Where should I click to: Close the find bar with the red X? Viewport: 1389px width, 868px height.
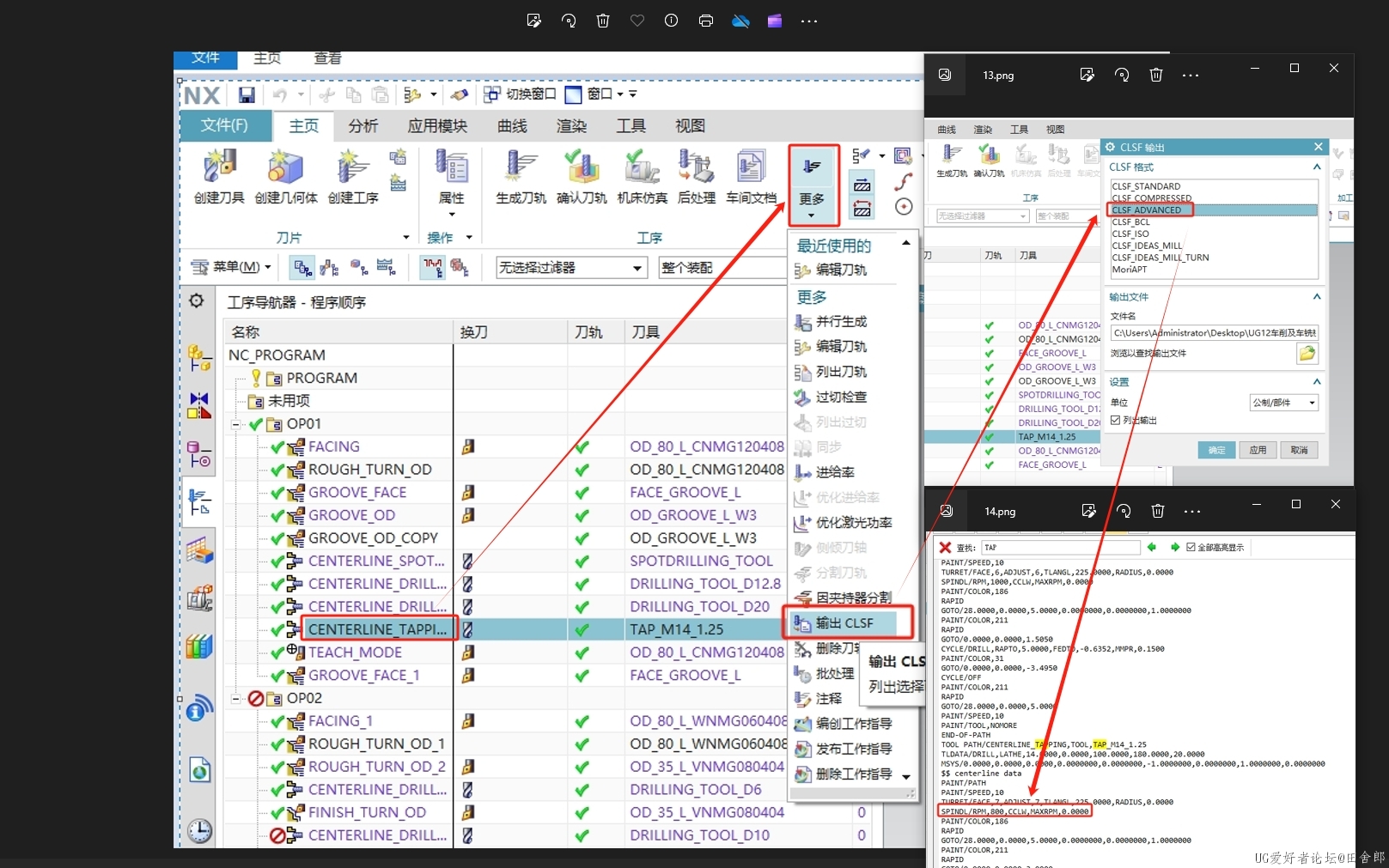(x=945, y=548)
